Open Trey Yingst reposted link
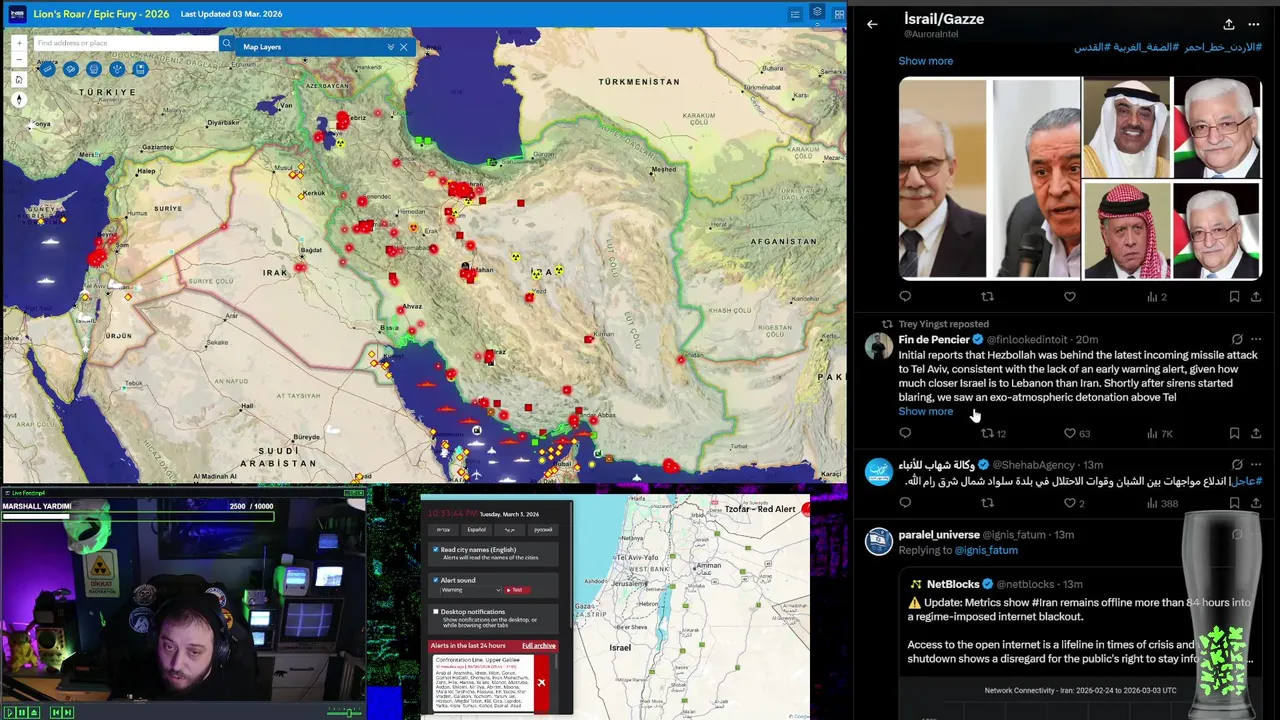 (943, 324)
